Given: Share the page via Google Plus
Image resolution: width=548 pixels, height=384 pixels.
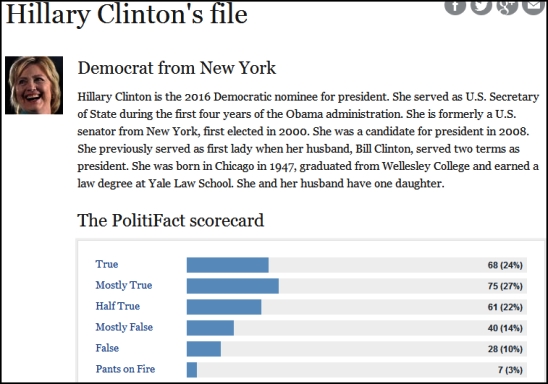Looking at the screenshot, I should pos(507,6).
